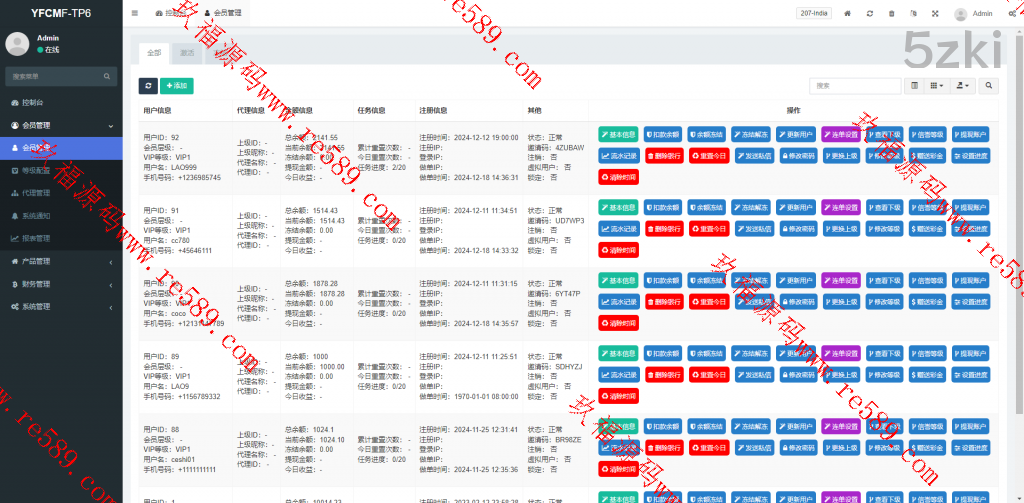Click the home icon in top bar
Screen dimensions: 1024x503
(x=848, y=13)
